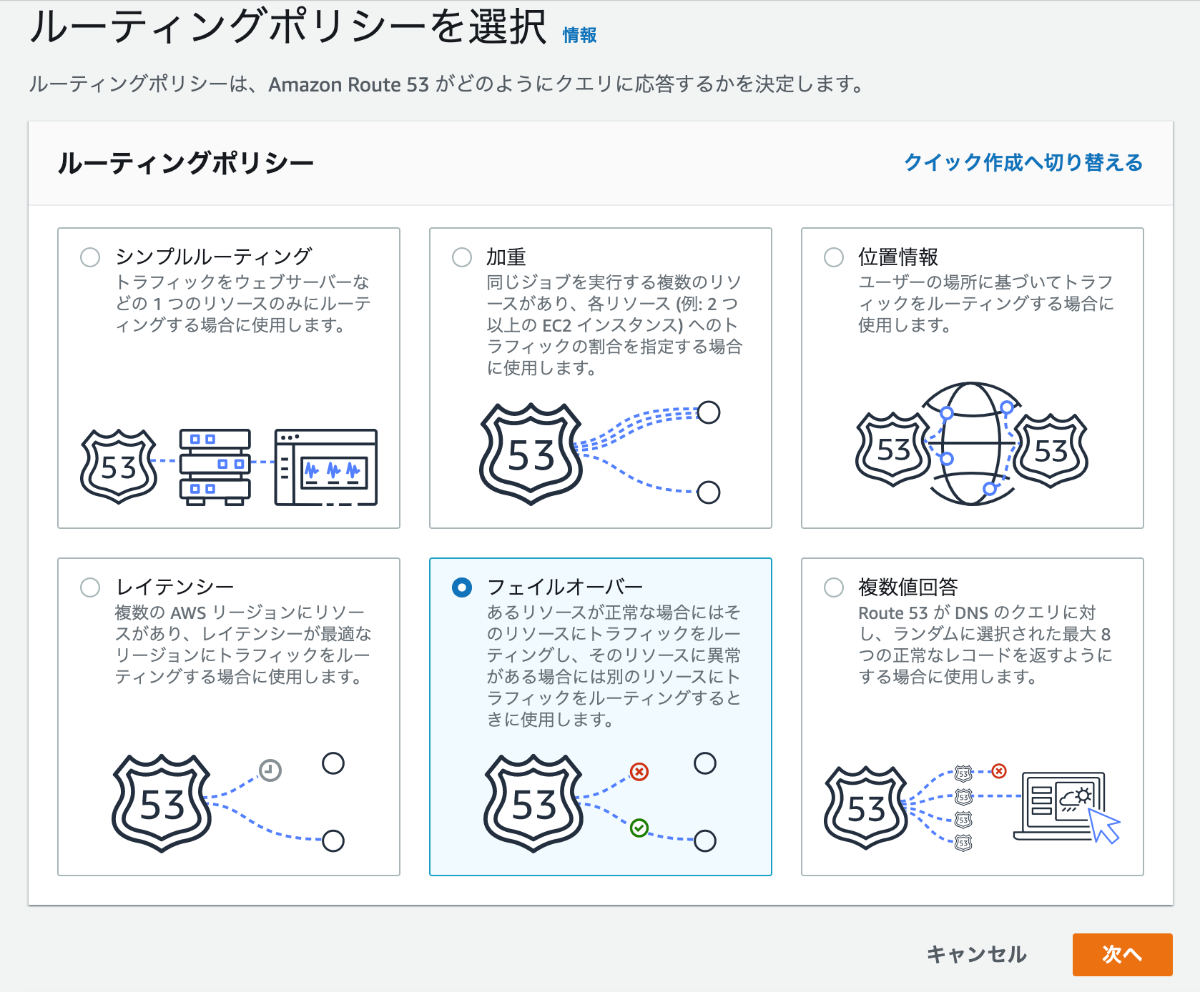Click the failover green checkmark status icon
The image size is (1200, 992).
(x=640, y=827)
